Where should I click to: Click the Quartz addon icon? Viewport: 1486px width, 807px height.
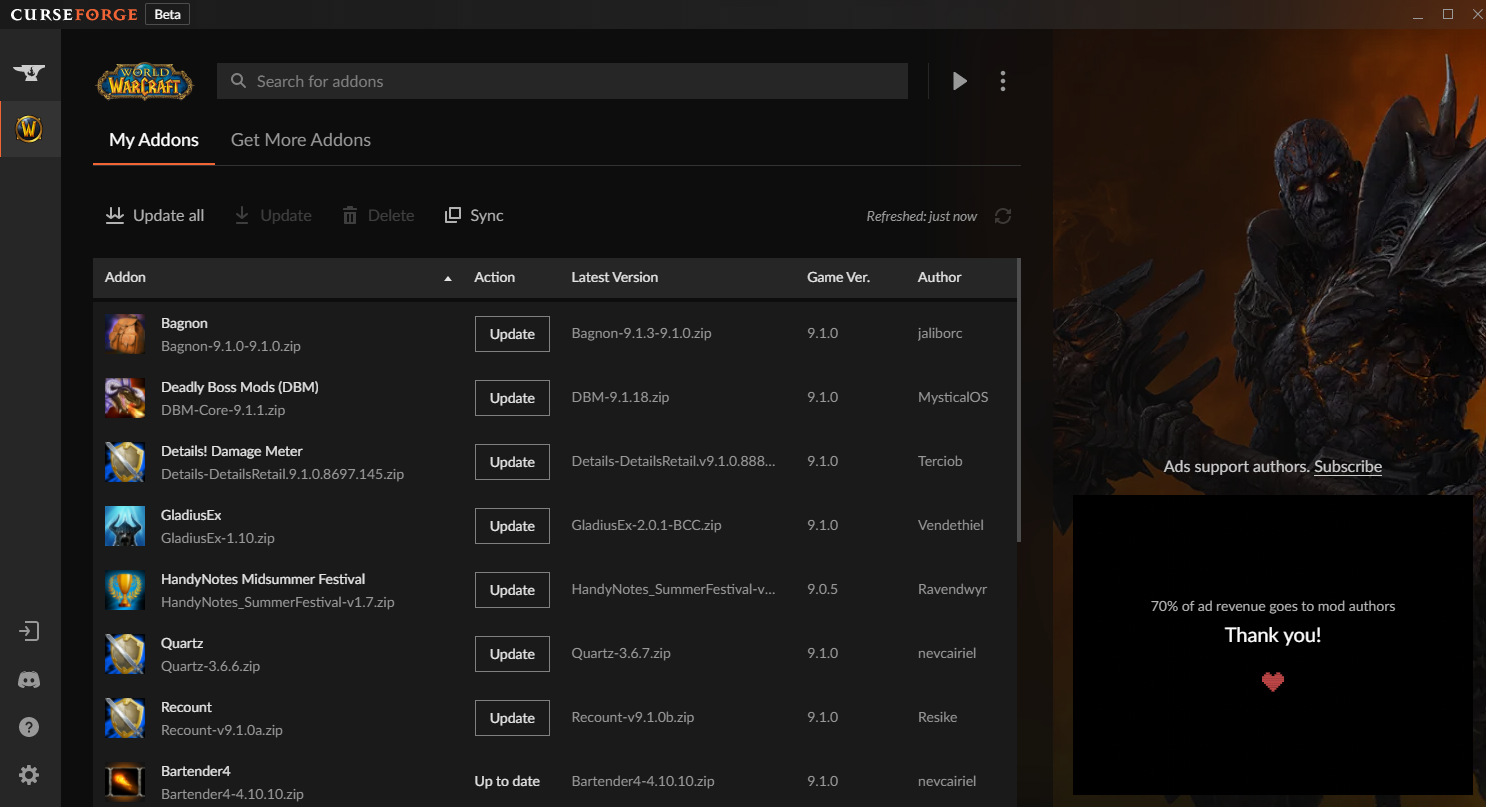point(125,654)
